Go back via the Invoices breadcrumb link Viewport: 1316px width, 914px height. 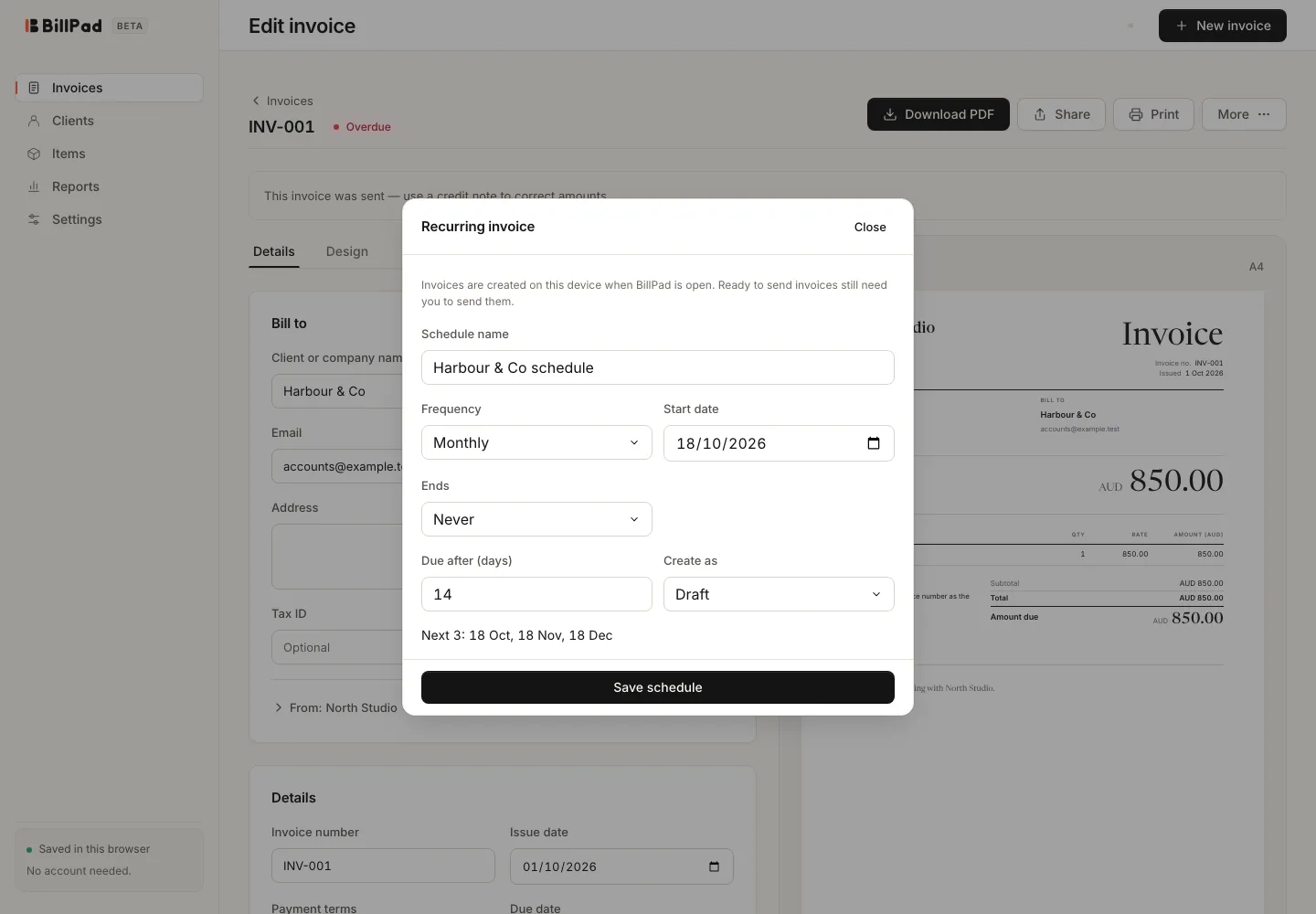[x=282, y=101]
